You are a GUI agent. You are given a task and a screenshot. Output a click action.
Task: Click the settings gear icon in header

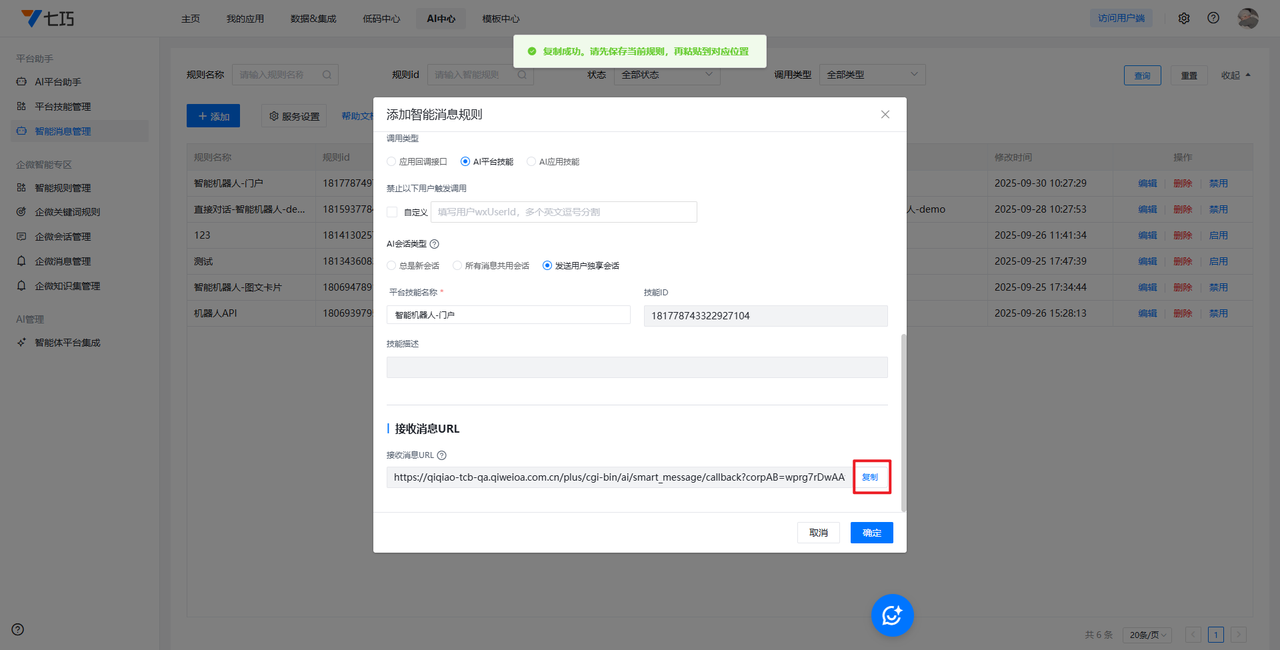[1184, 18]
